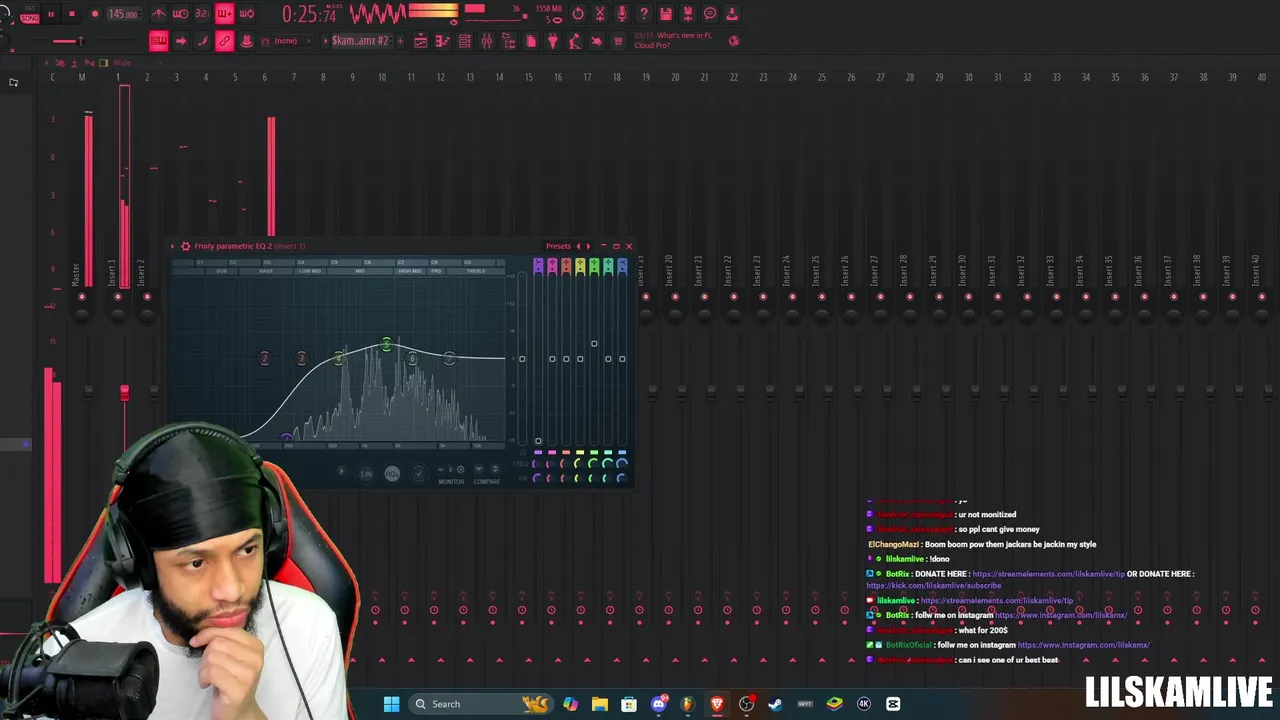Image resolution: width=1280 pixels, height=720 pixels.
Task: Open the shopping cart content library
Action: click(x=618, y=41)
